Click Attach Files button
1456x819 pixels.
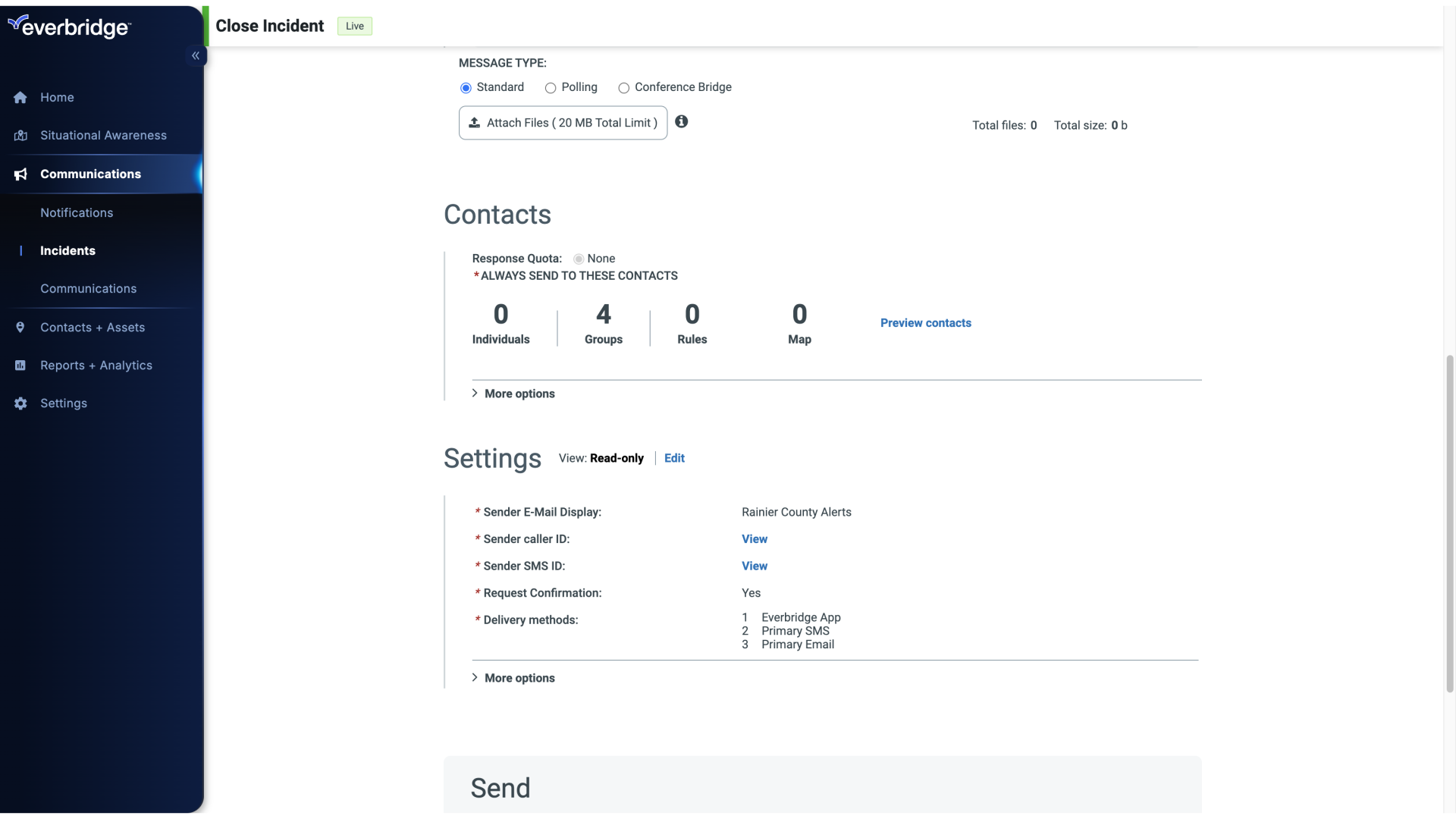click(563, 123)
